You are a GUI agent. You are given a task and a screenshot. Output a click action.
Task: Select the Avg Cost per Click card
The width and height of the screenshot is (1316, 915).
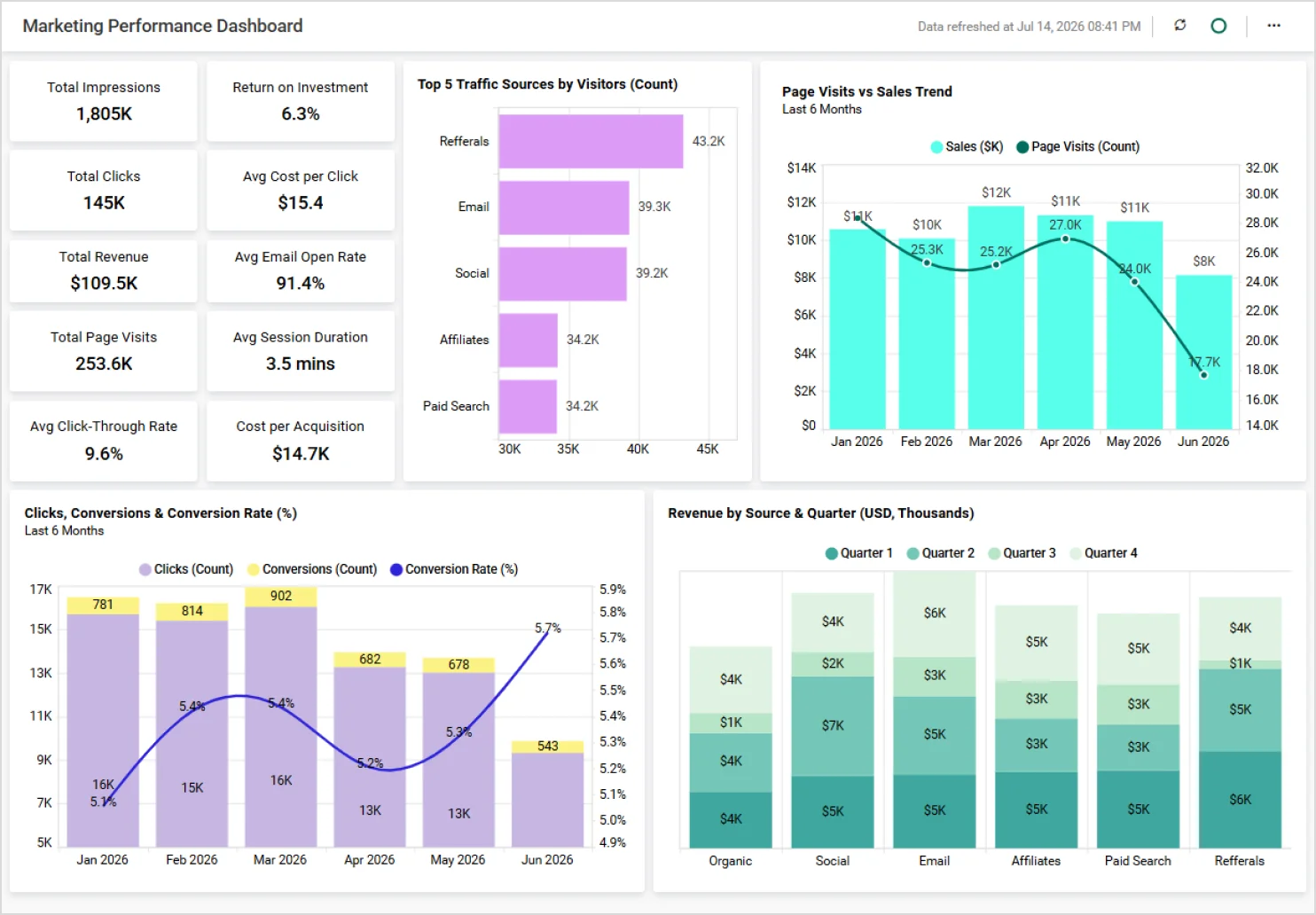click(301, 190)
